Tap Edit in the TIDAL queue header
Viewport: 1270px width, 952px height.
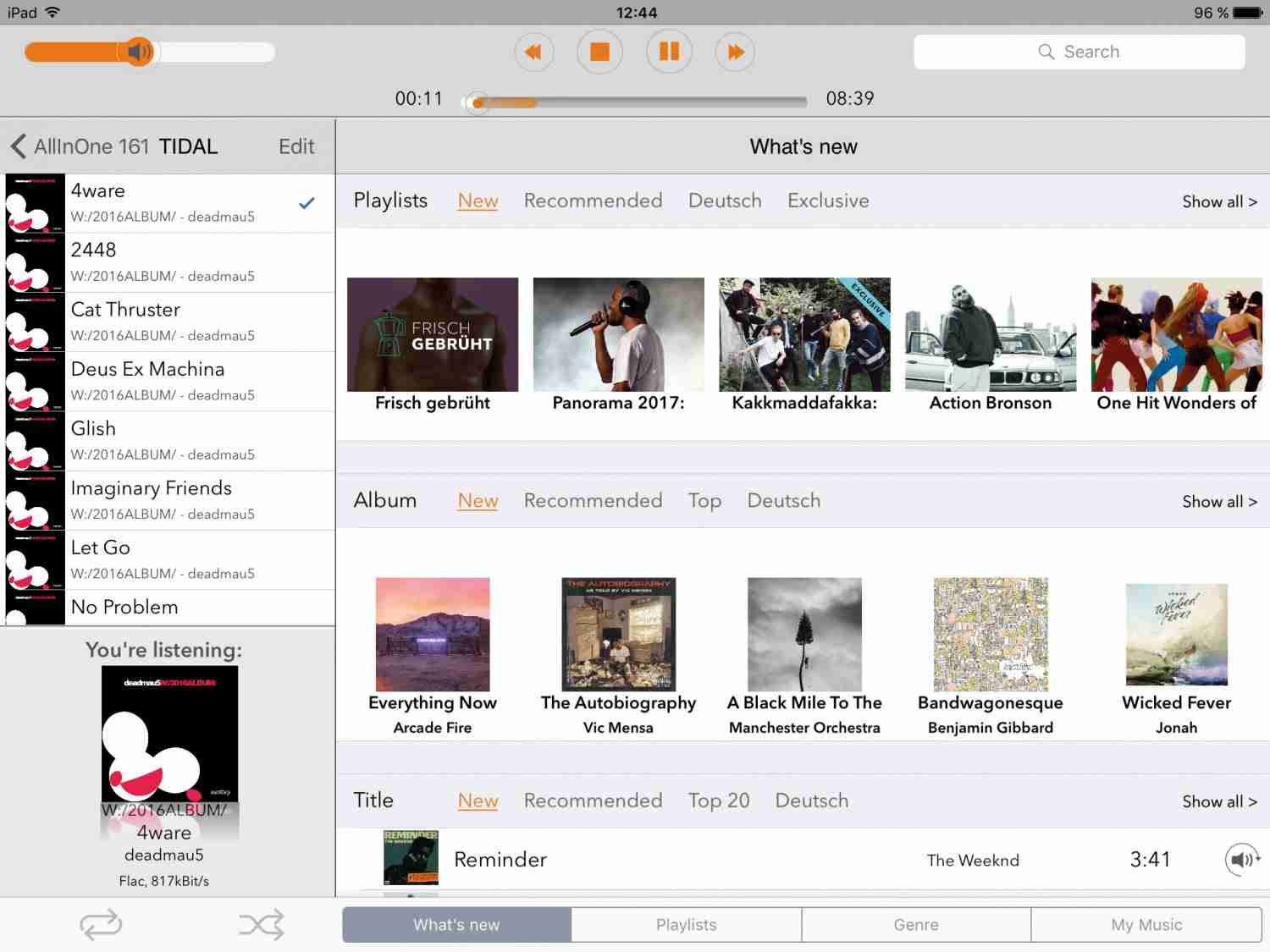coord(296,146)
